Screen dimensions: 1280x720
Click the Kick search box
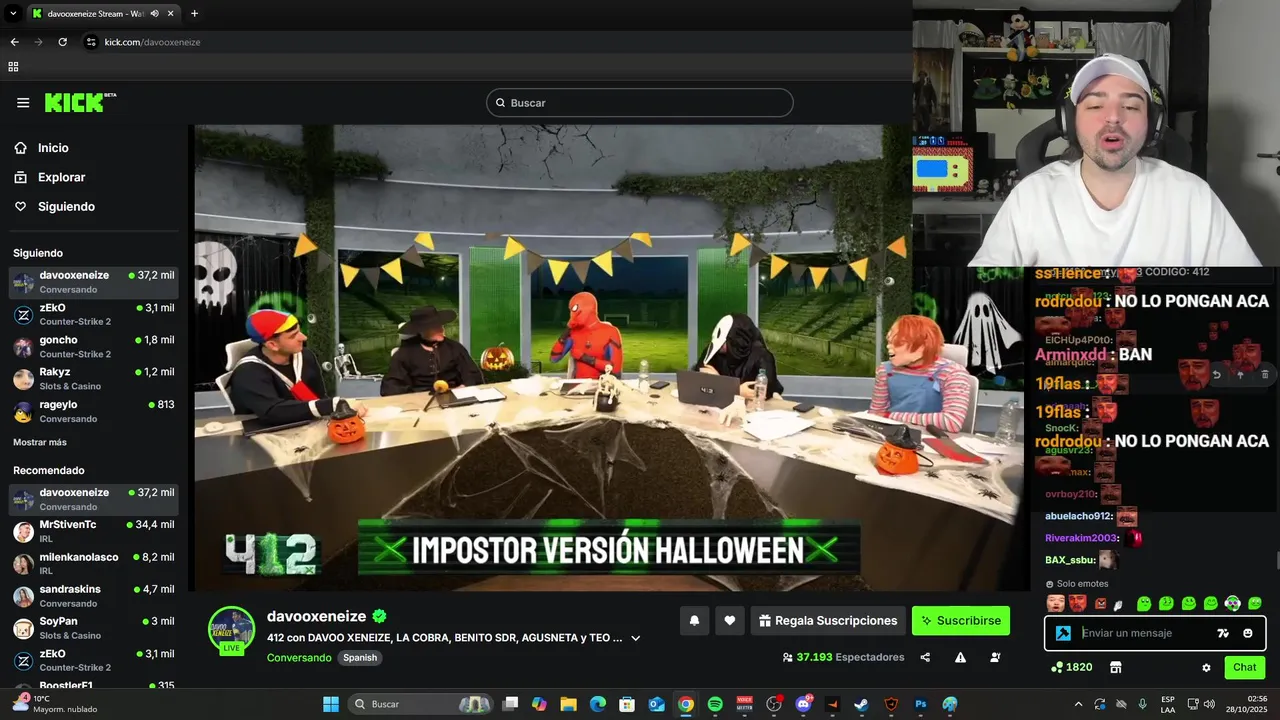[x=640, y=103]
